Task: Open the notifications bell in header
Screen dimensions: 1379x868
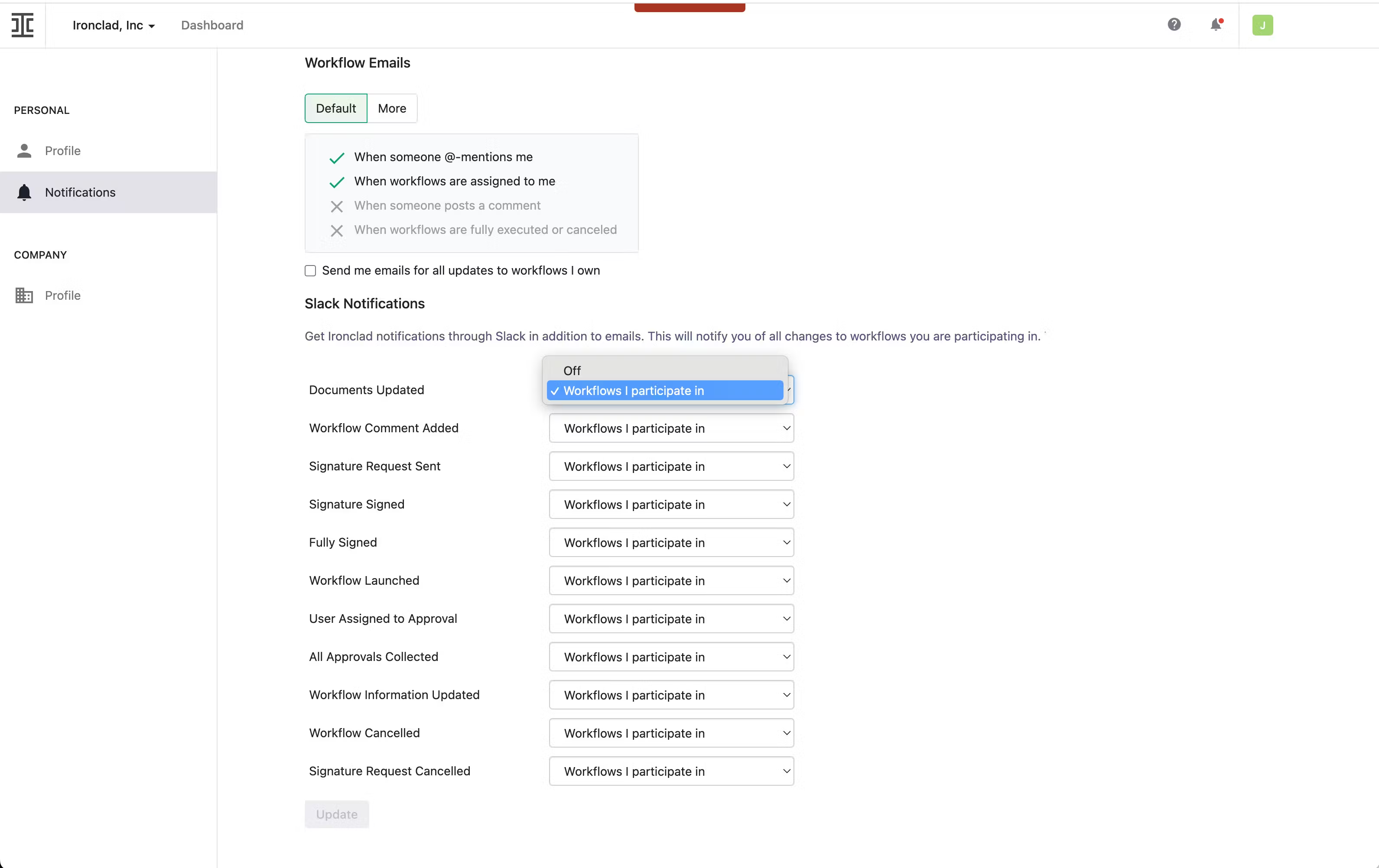Action: (1216, 25)
